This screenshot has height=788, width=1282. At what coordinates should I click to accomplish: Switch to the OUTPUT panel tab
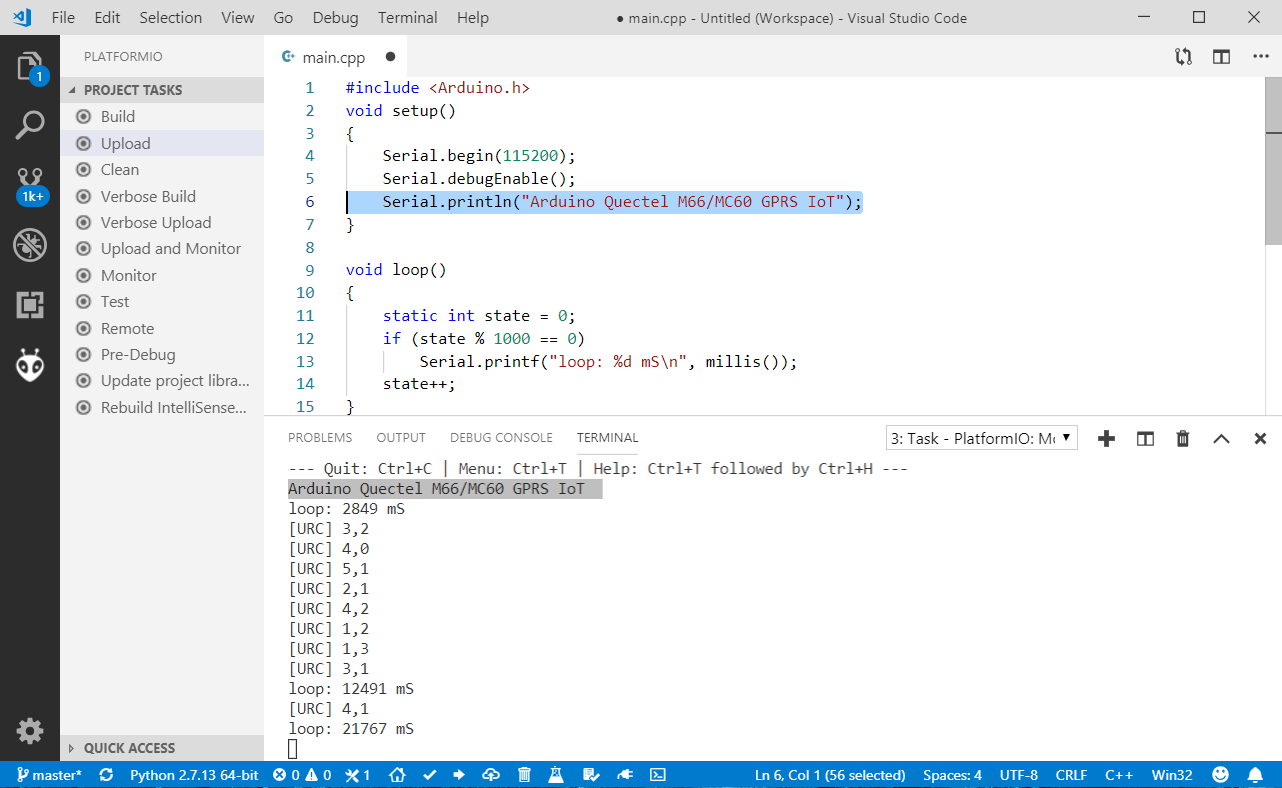[x=401, y=438]
